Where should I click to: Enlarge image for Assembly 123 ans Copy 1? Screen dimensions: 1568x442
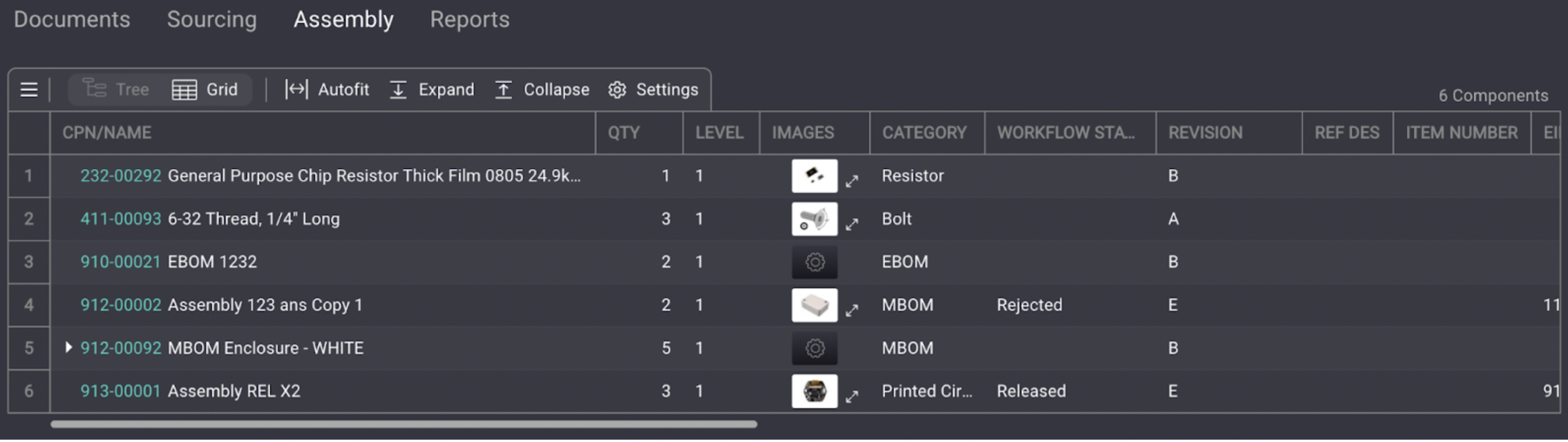click(x=852, y=311)
